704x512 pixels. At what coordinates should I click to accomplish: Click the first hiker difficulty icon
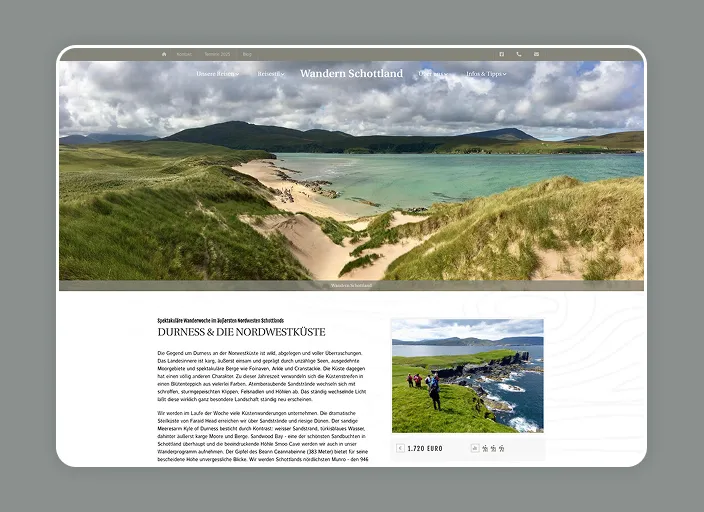pos(485,448)
